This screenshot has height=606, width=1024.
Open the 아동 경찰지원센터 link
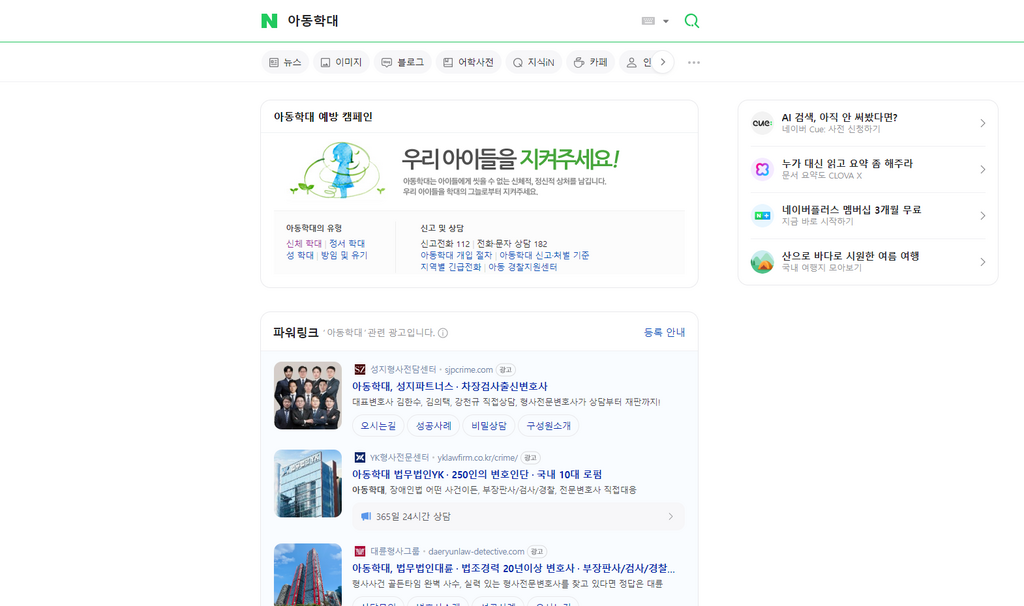coord(522,267)
